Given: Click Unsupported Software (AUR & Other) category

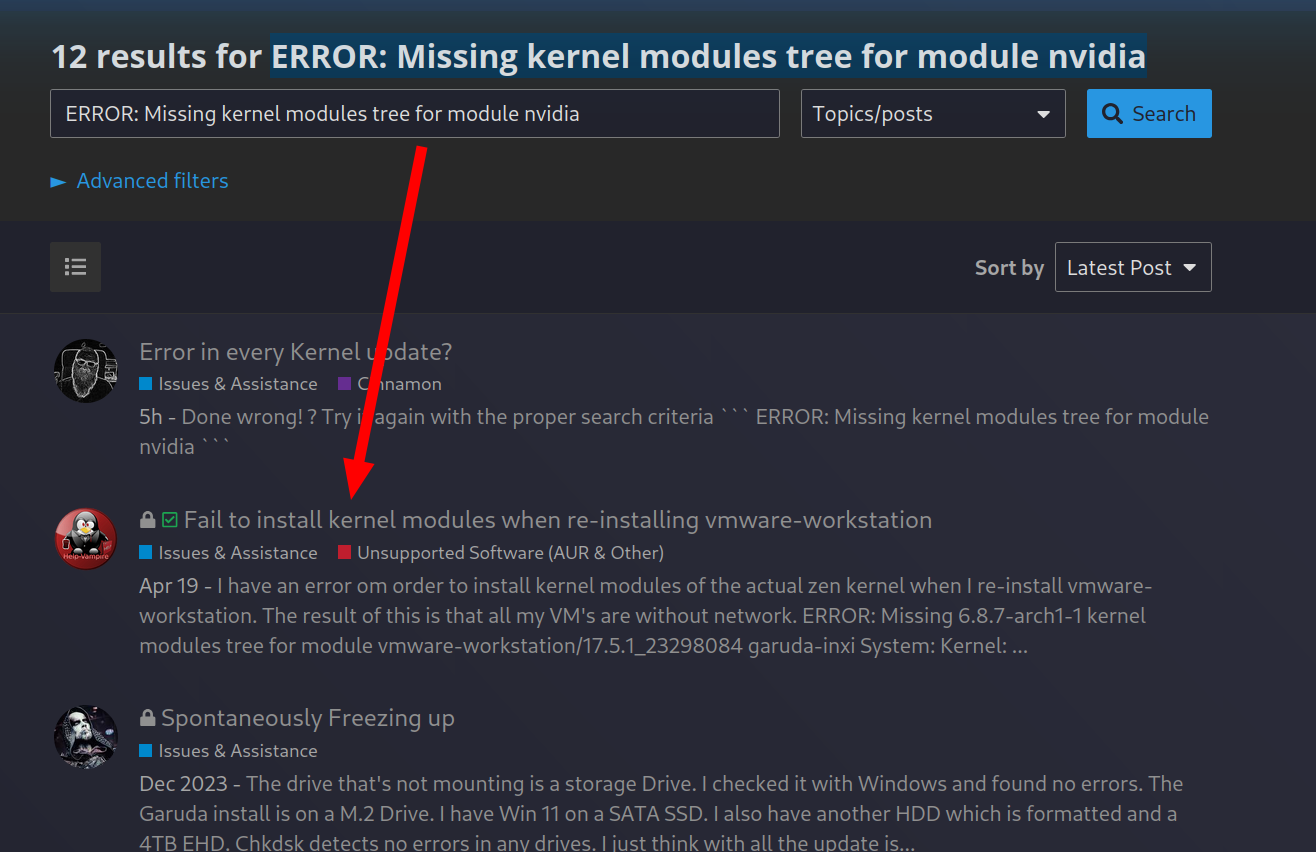Looking at the screenshot, I should point(501,553).
